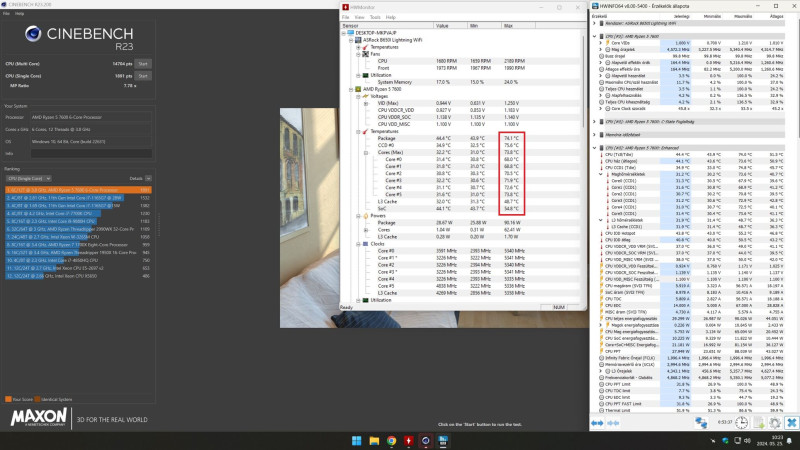
Task: Collapse the Clocks node in HWMonitor
Action: click(358, 244)
